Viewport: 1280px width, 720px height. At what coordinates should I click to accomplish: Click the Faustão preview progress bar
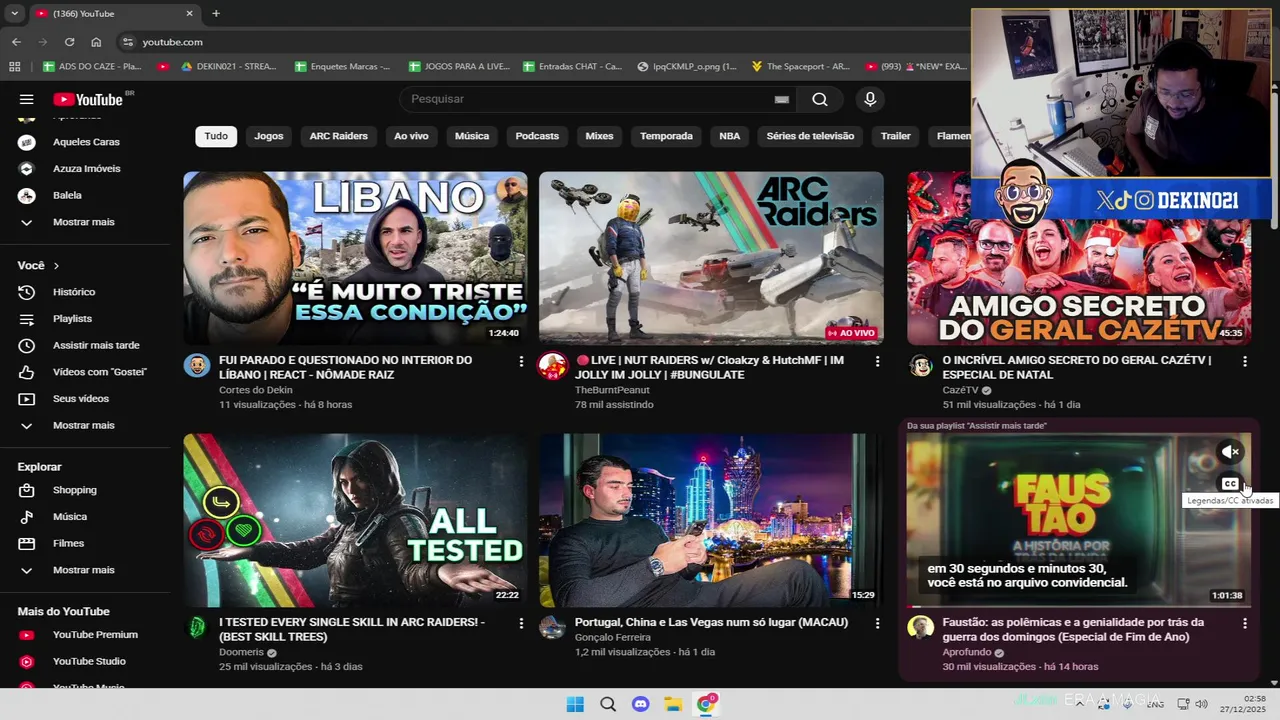tap(1079, 606)
